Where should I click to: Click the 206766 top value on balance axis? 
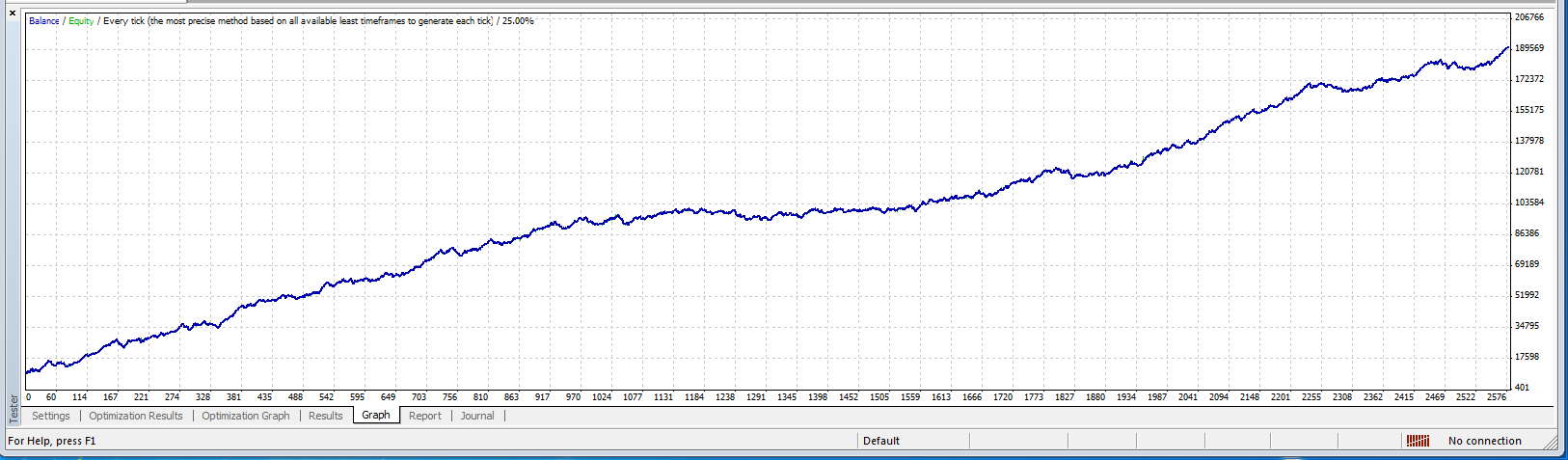click(x=1529, y=17)
